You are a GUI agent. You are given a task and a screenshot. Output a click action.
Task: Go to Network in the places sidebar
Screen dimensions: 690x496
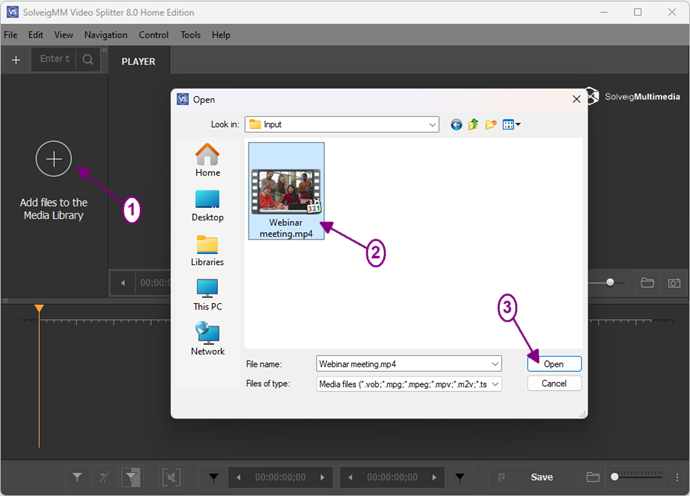tap(207, 339)
